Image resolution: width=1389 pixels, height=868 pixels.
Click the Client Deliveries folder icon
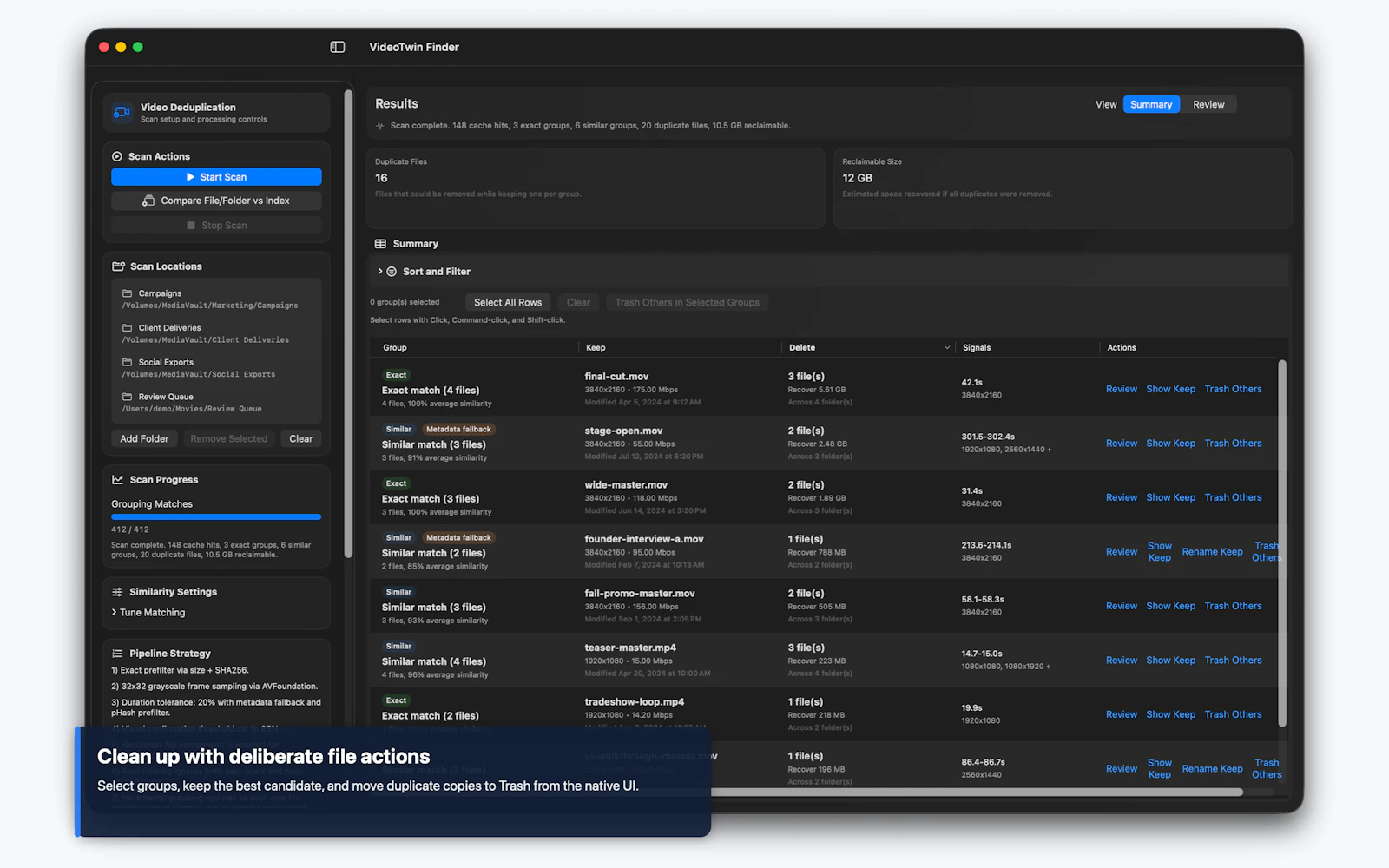pos(127,328)
